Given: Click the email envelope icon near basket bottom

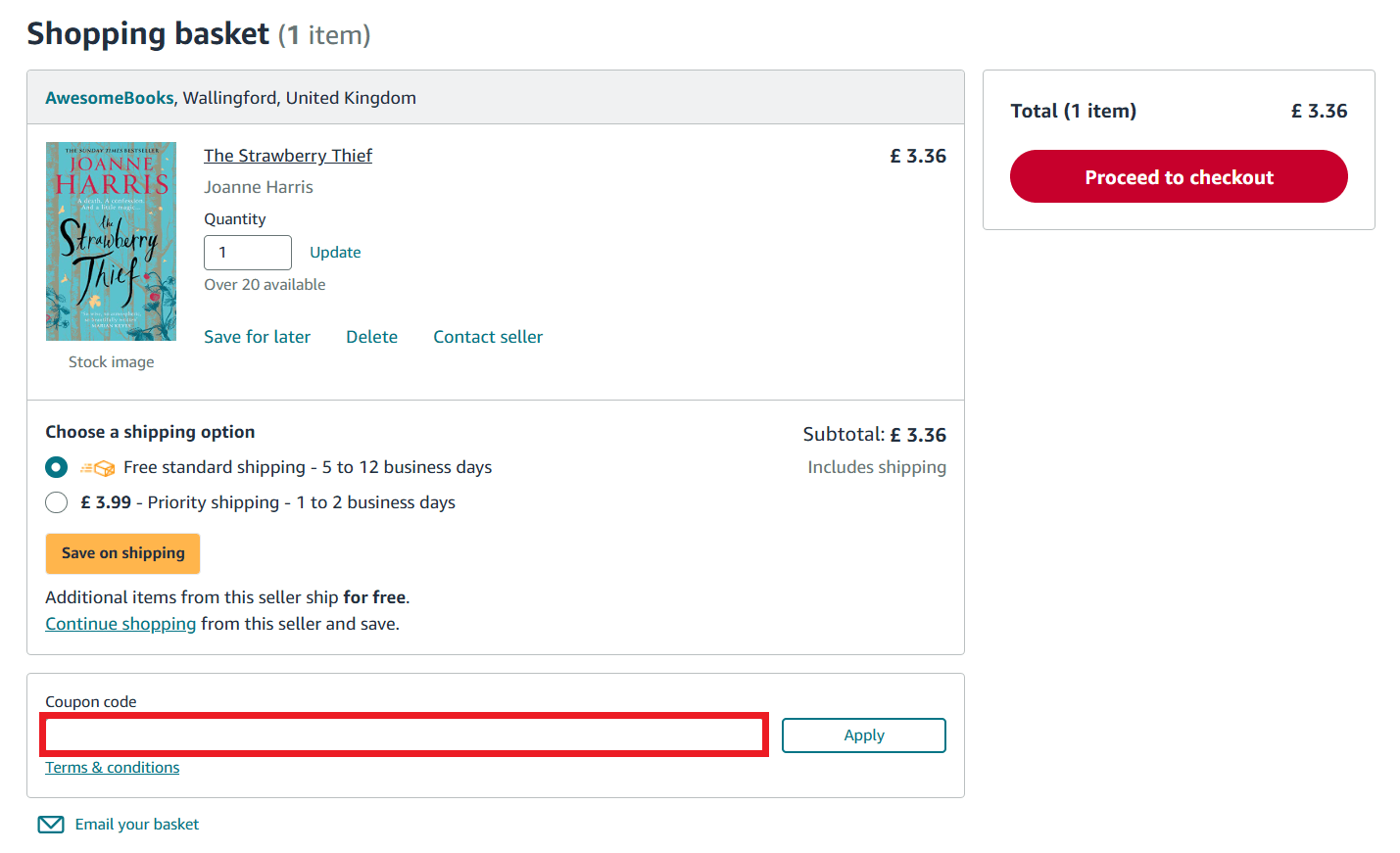Looking at the screenshot, I should coord(50,824).
